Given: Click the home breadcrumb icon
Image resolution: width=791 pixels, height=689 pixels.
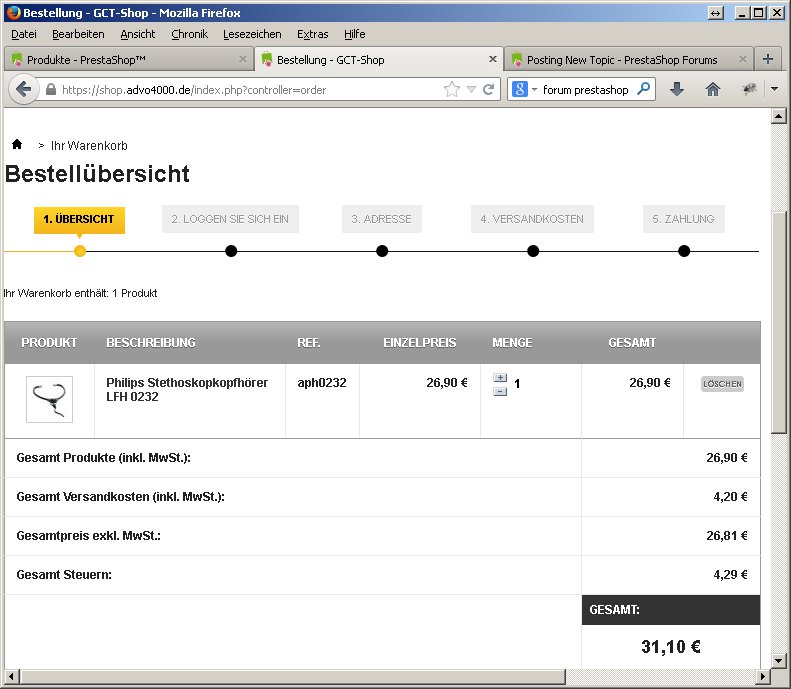Looking at the screenshot, I should pyautogui.click(x=17, y=144).
